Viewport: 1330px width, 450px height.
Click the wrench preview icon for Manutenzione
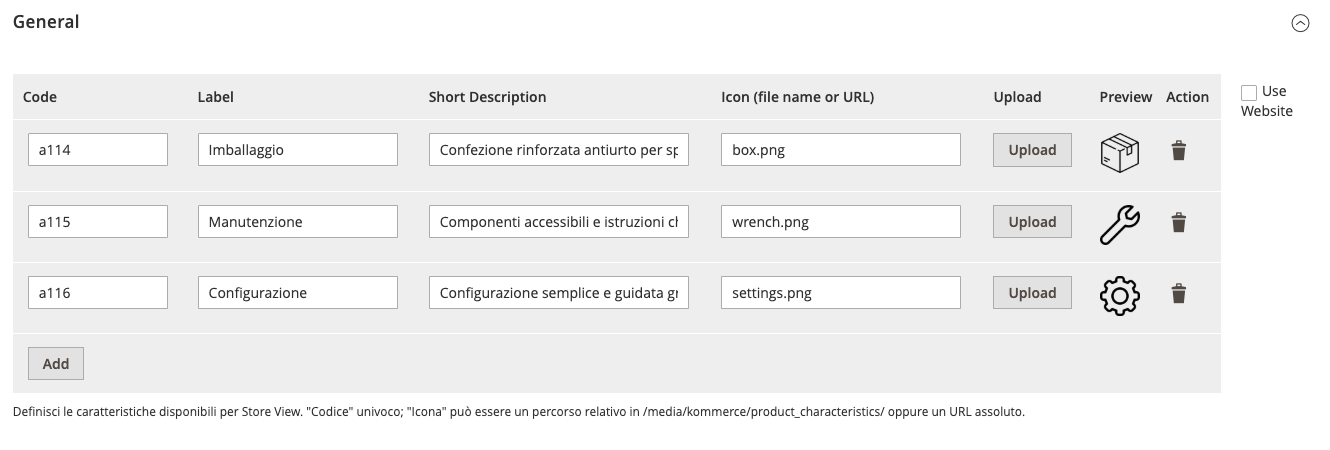point(1119,224)
